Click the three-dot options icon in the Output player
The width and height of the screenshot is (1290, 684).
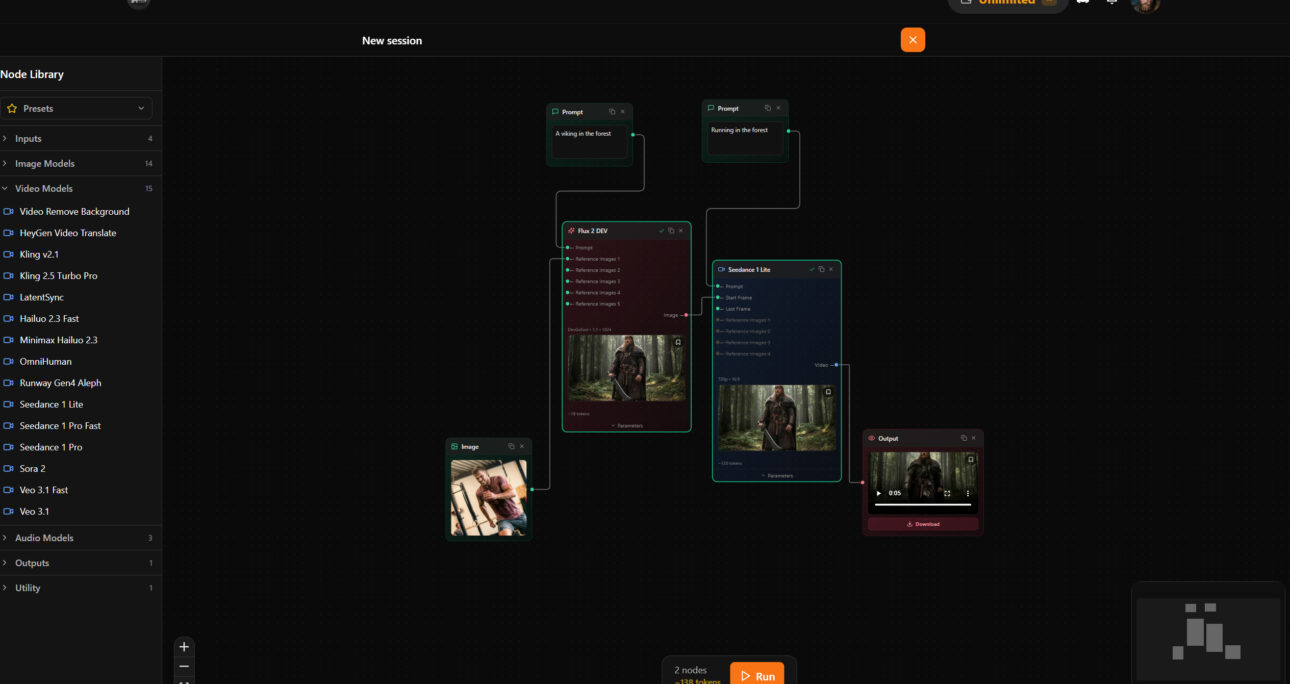click(x=968, y=493)
